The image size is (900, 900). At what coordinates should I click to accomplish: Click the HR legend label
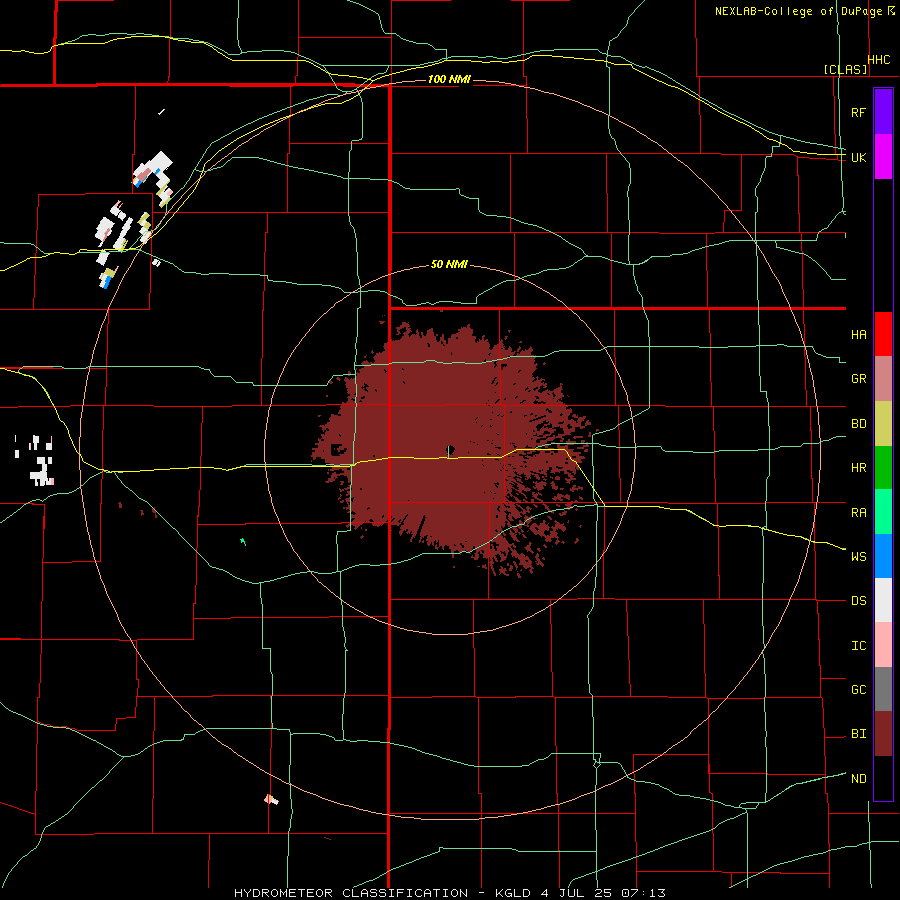point(858,468)
